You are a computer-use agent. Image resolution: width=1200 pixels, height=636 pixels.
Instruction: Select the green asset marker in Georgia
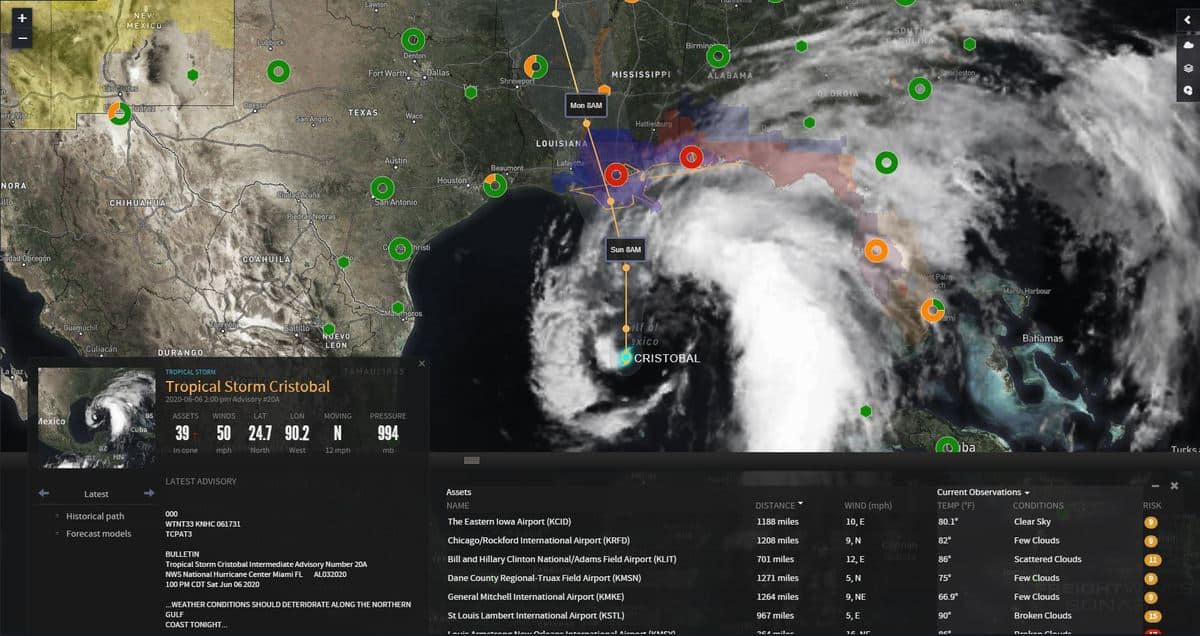(920, 88)
